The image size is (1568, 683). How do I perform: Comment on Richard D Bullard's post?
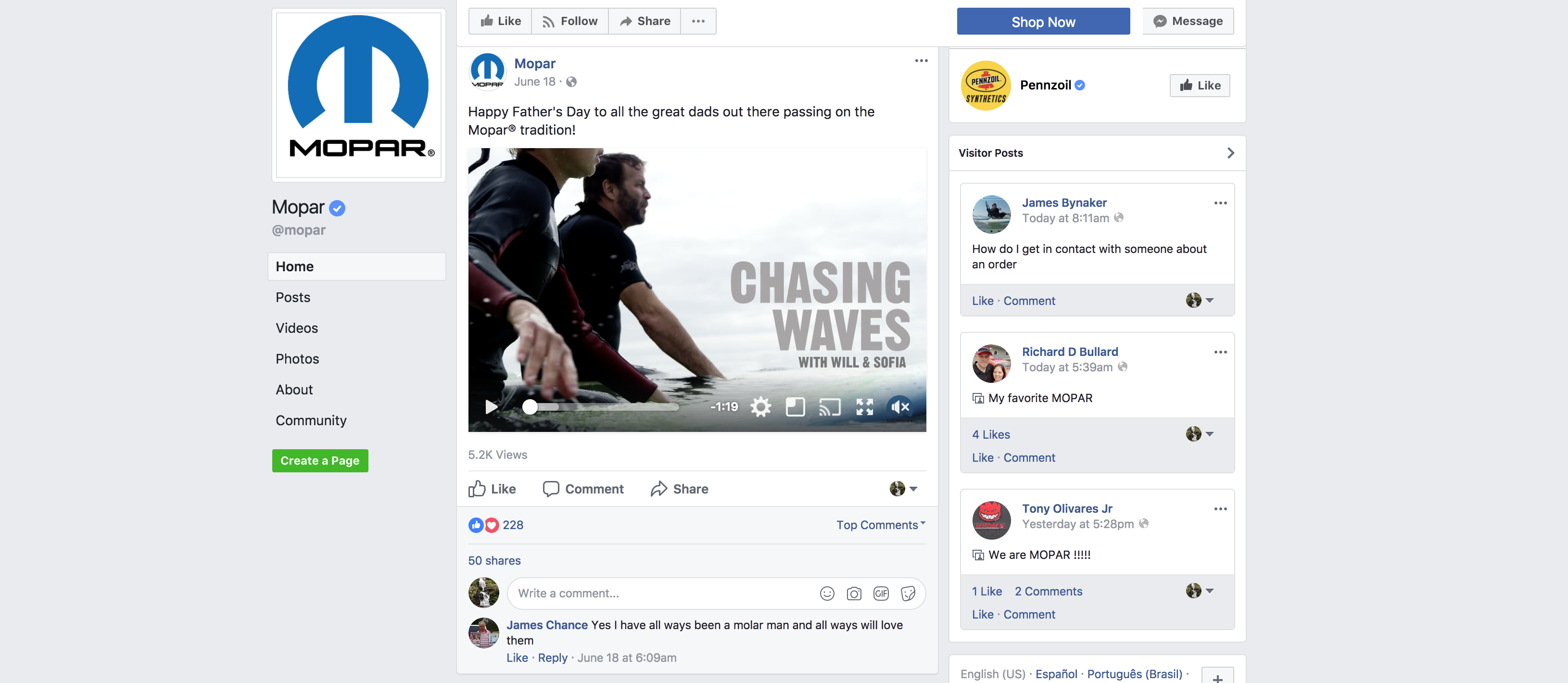pos(1029,458)
